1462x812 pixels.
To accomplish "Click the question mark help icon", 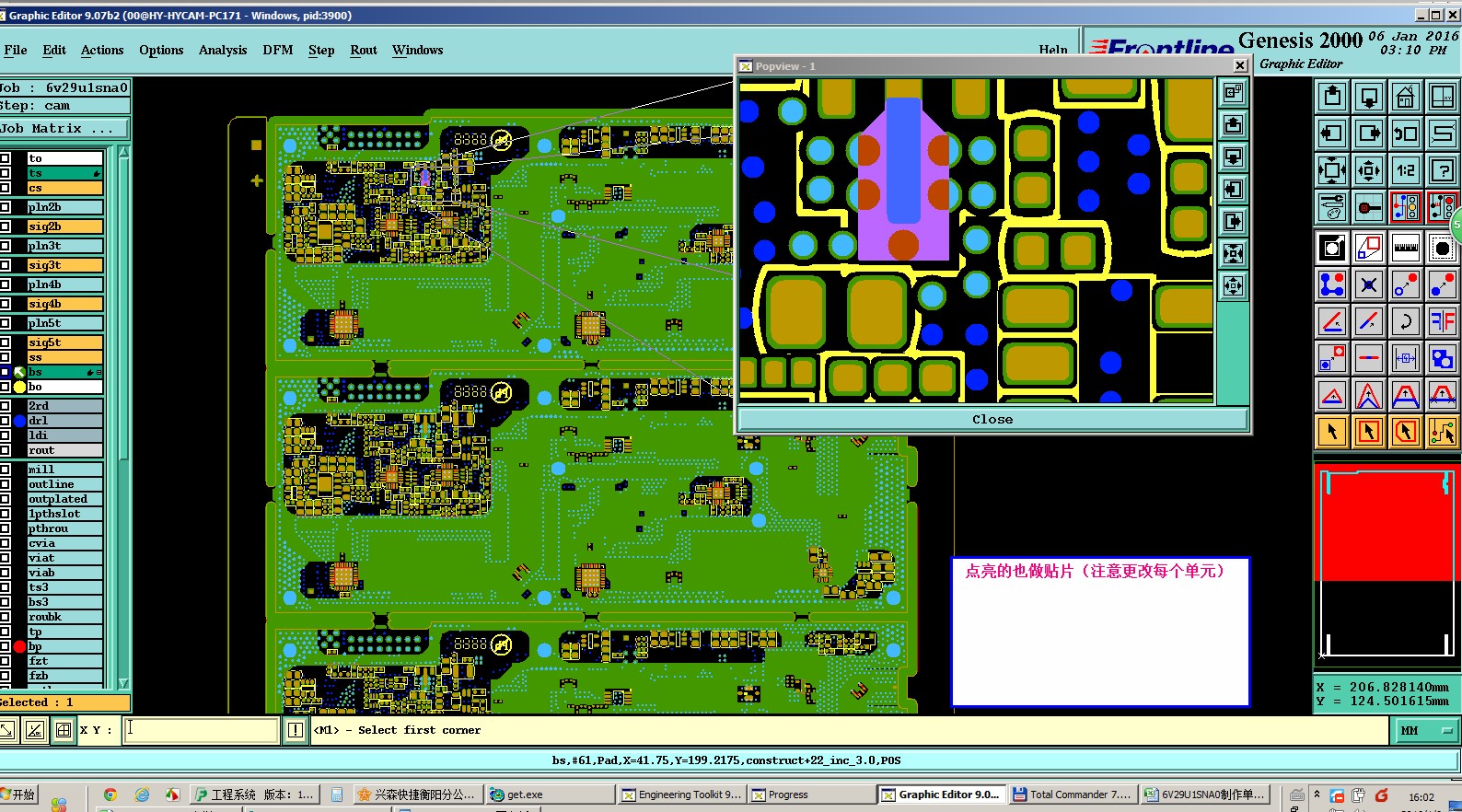I will 1443,170.
